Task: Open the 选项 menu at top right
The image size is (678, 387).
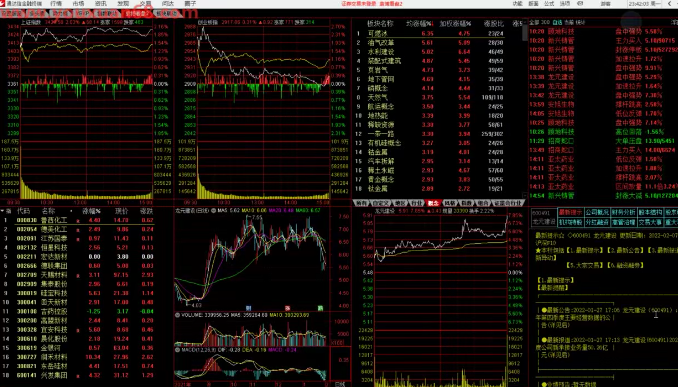Action: click(x=565, y=3)
